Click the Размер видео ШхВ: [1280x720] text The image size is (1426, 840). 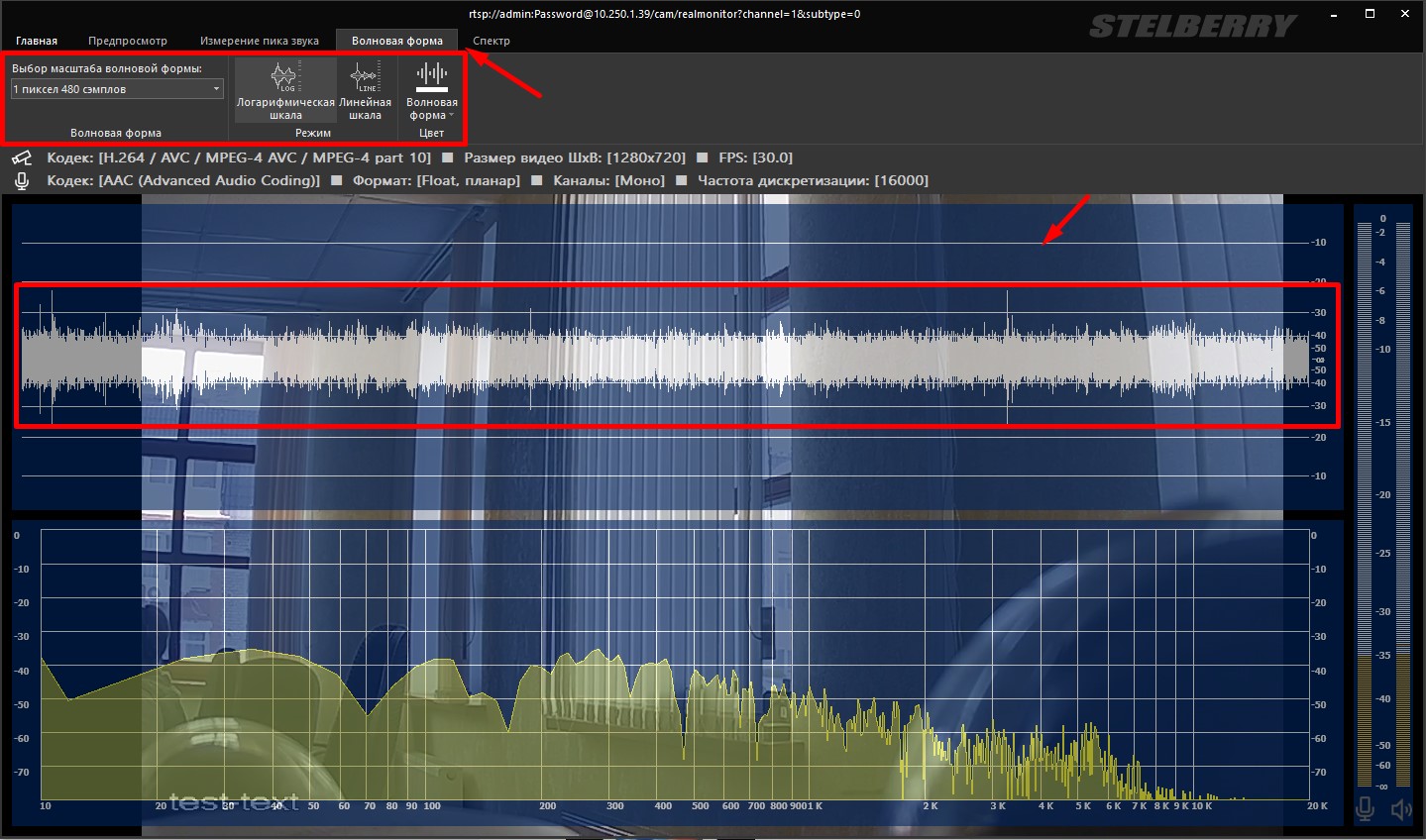575,157
